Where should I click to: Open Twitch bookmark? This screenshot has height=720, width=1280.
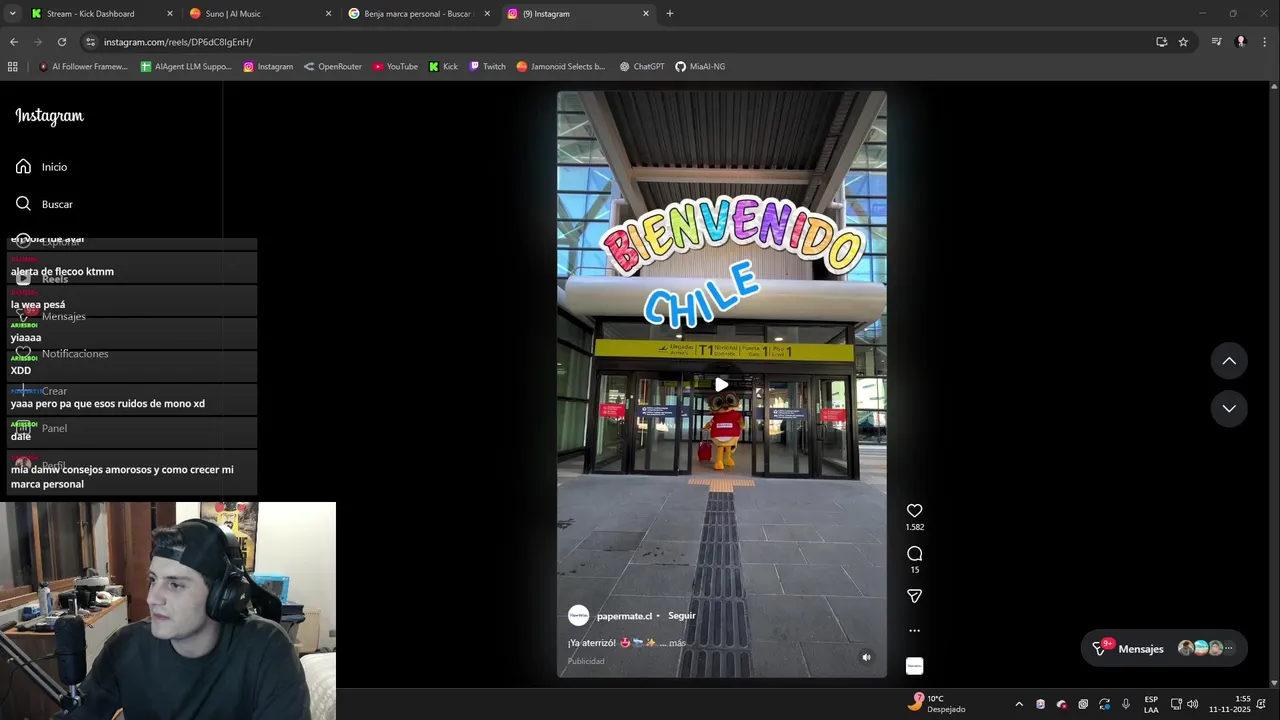point(487,67)
